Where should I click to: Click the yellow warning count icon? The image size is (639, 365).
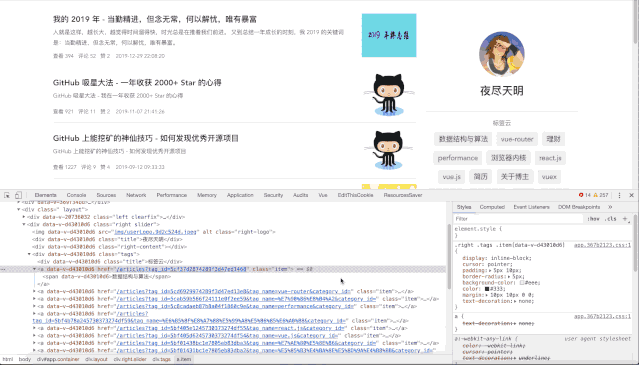(595, 195)
